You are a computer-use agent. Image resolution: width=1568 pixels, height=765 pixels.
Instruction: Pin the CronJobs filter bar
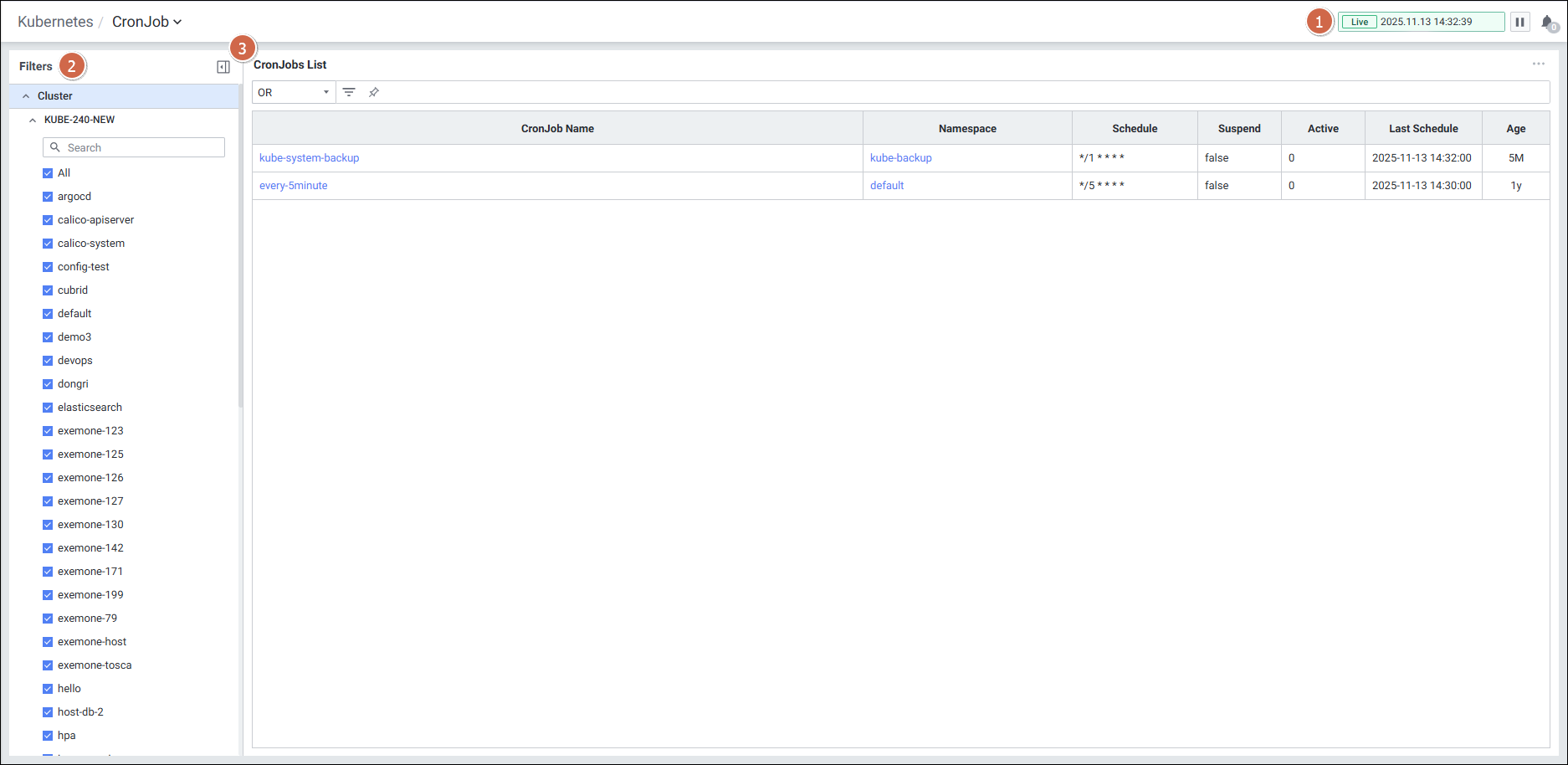pyautogui.click(x=374, y=92)
